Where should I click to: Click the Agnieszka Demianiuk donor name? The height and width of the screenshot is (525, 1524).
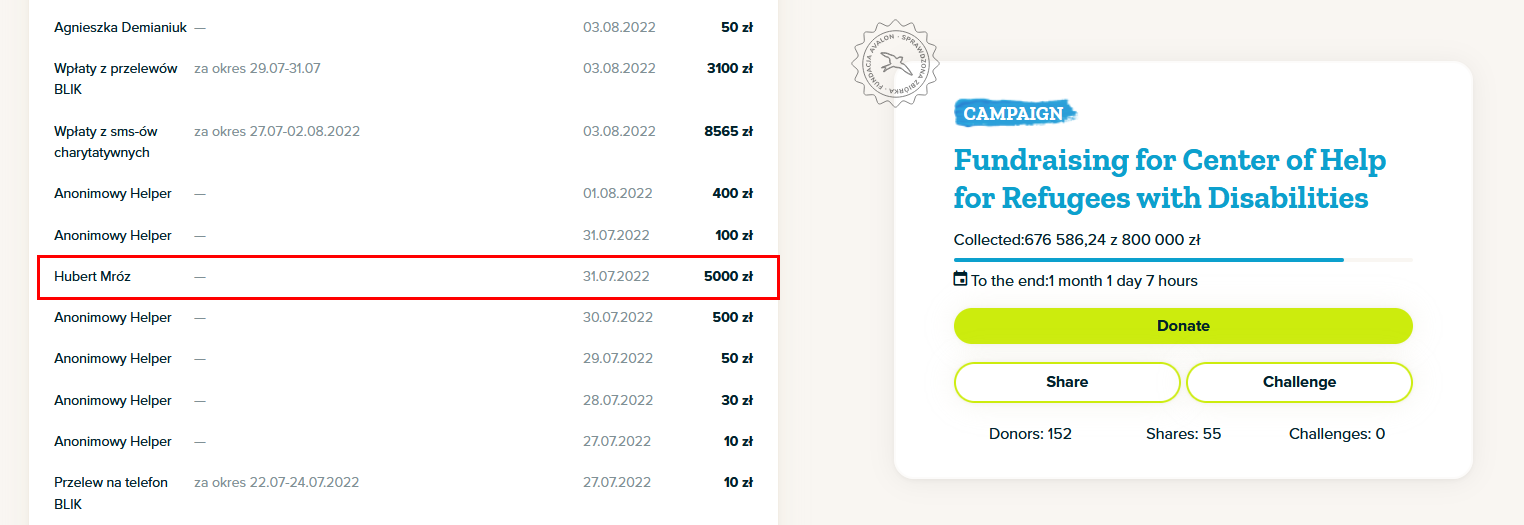pyautogui.click(x=120, y=27)
